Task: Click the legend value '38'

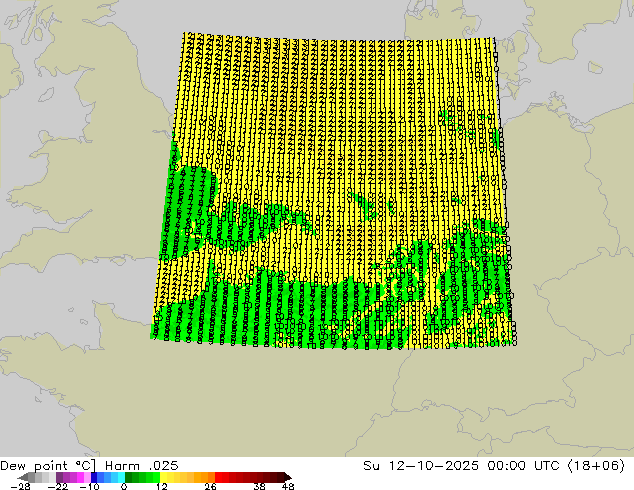Action: coord(260,486)
